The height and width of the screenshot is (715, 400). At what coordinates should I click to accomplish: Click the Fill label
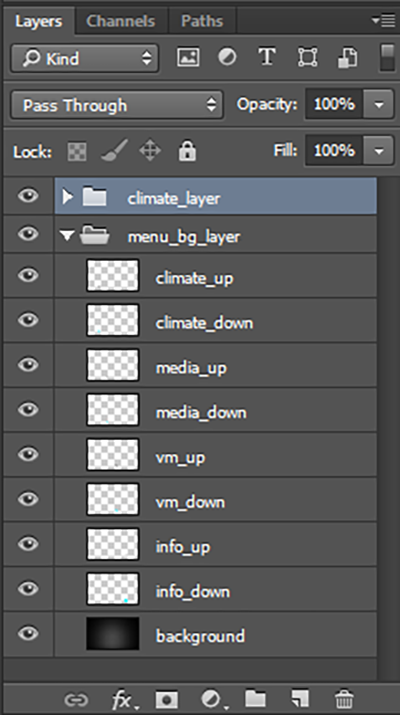point(286,150)
